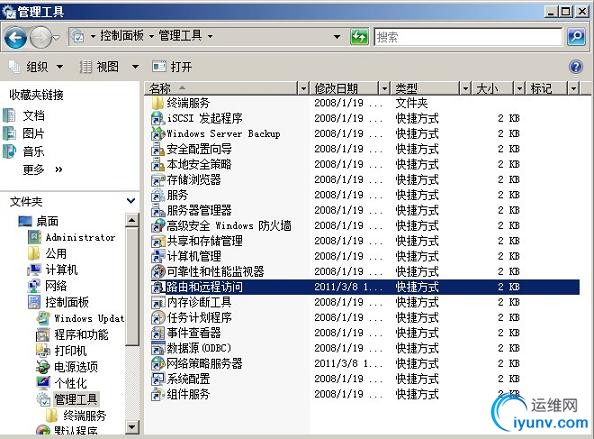Open the Help question mark icon

coord(575,67)
